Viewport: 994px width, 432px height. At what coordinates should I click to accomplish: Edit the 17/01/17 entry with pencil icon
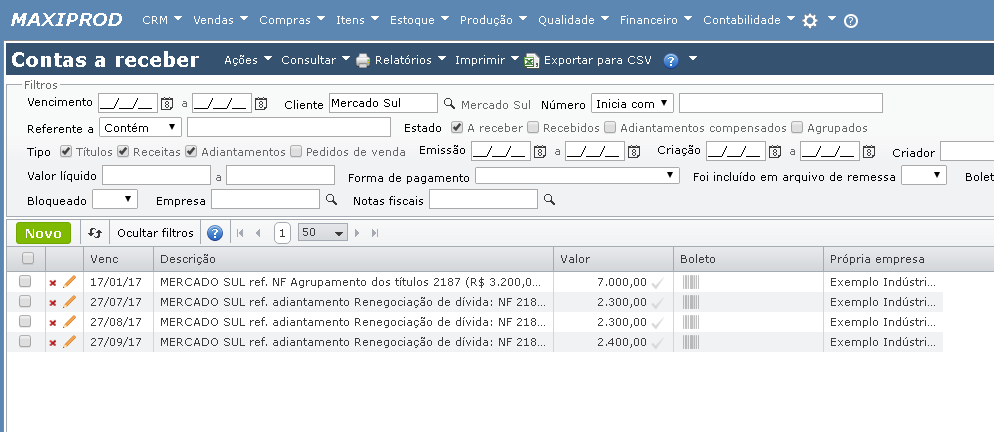click(x=69, y=282)
